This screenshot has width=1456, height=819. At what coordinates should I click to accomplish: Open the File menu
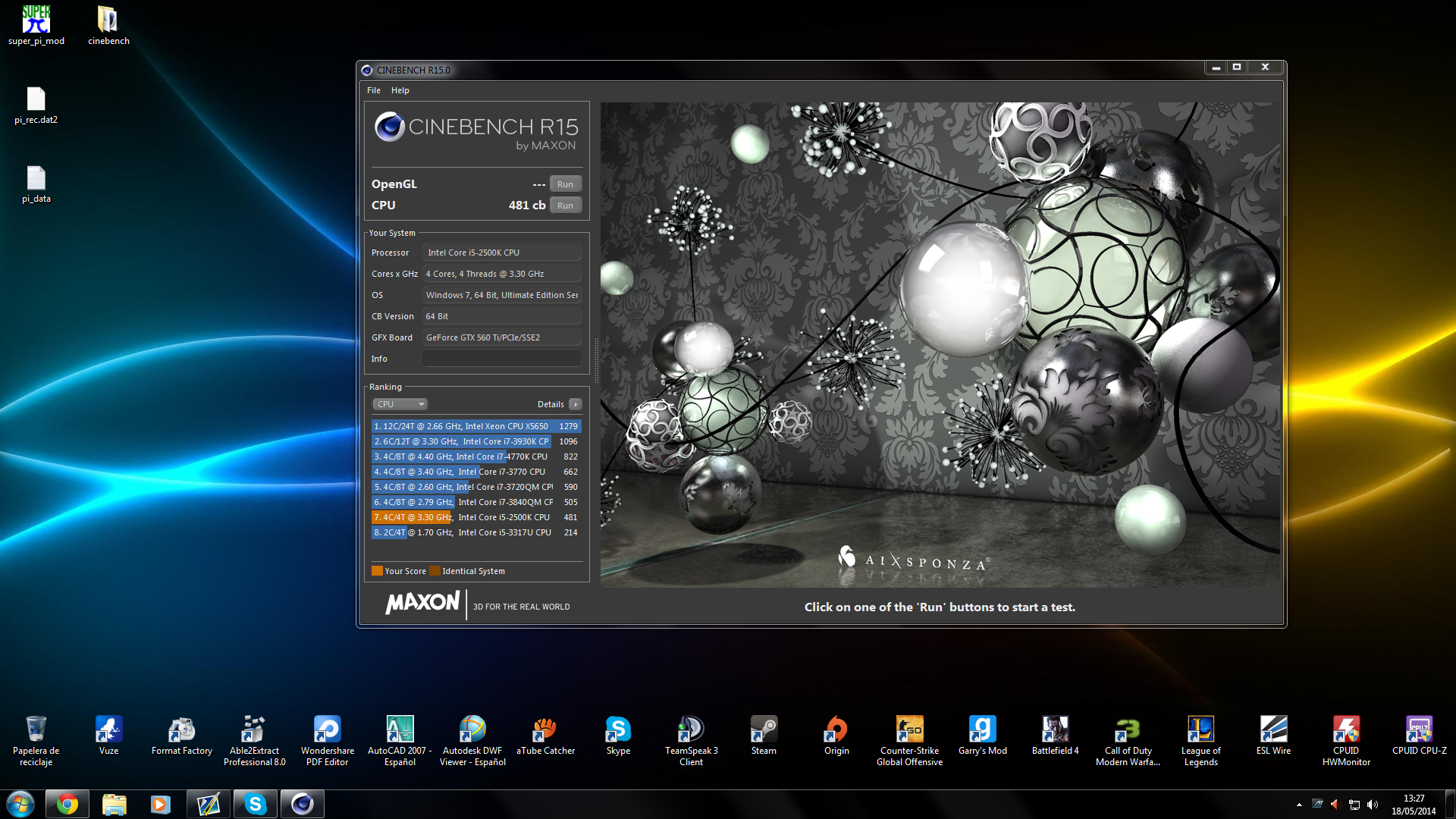pyautogui.click(x=374, y=90)
